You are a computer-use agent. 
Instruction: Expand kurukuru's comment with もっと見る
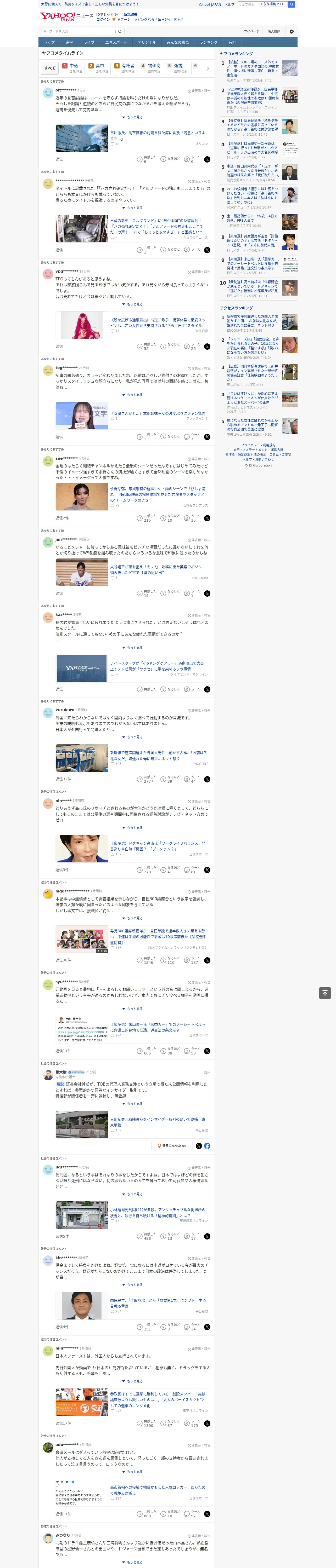132,737
